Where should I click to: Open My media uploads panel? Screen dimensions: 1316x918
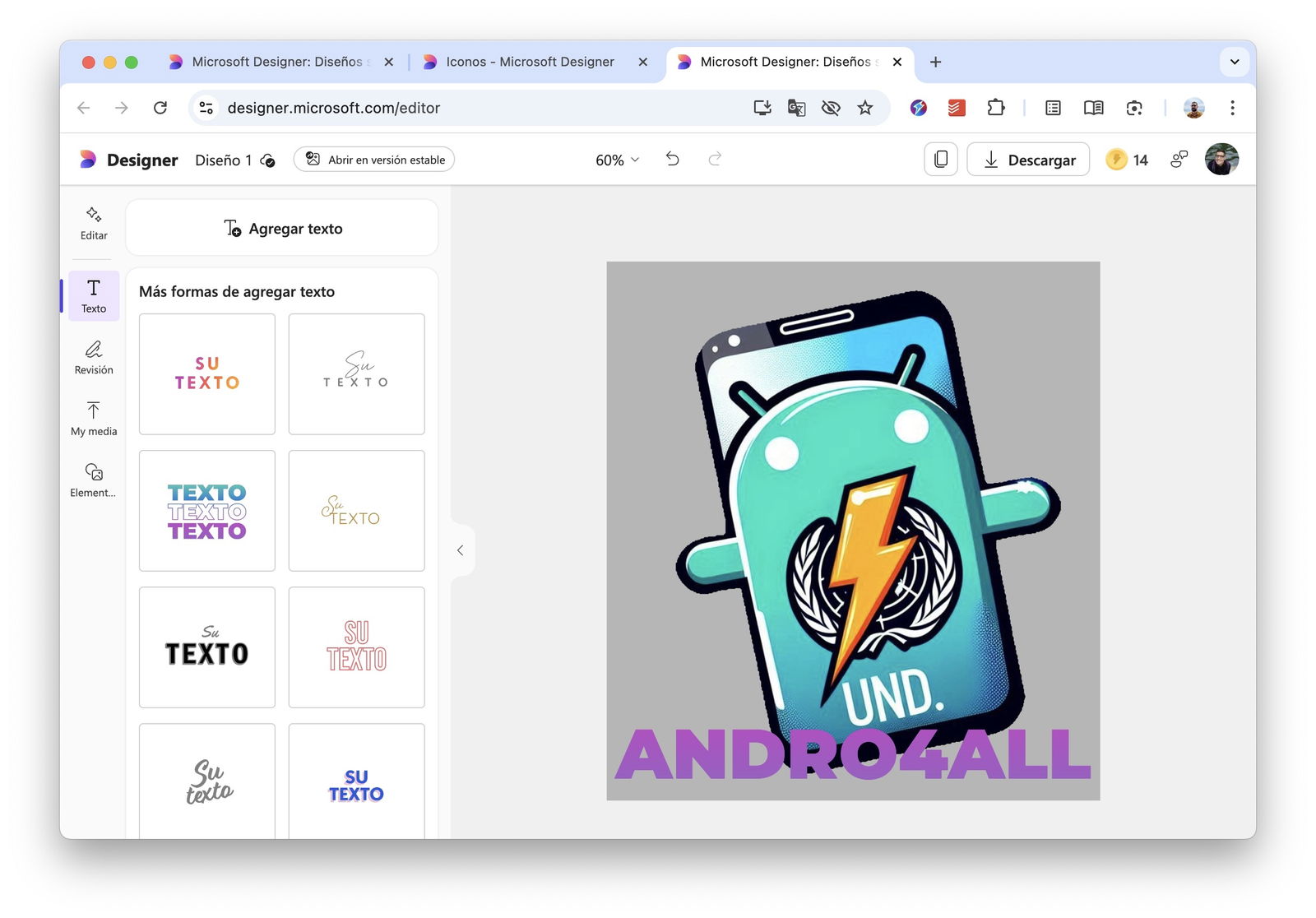(x=94, y=419)
